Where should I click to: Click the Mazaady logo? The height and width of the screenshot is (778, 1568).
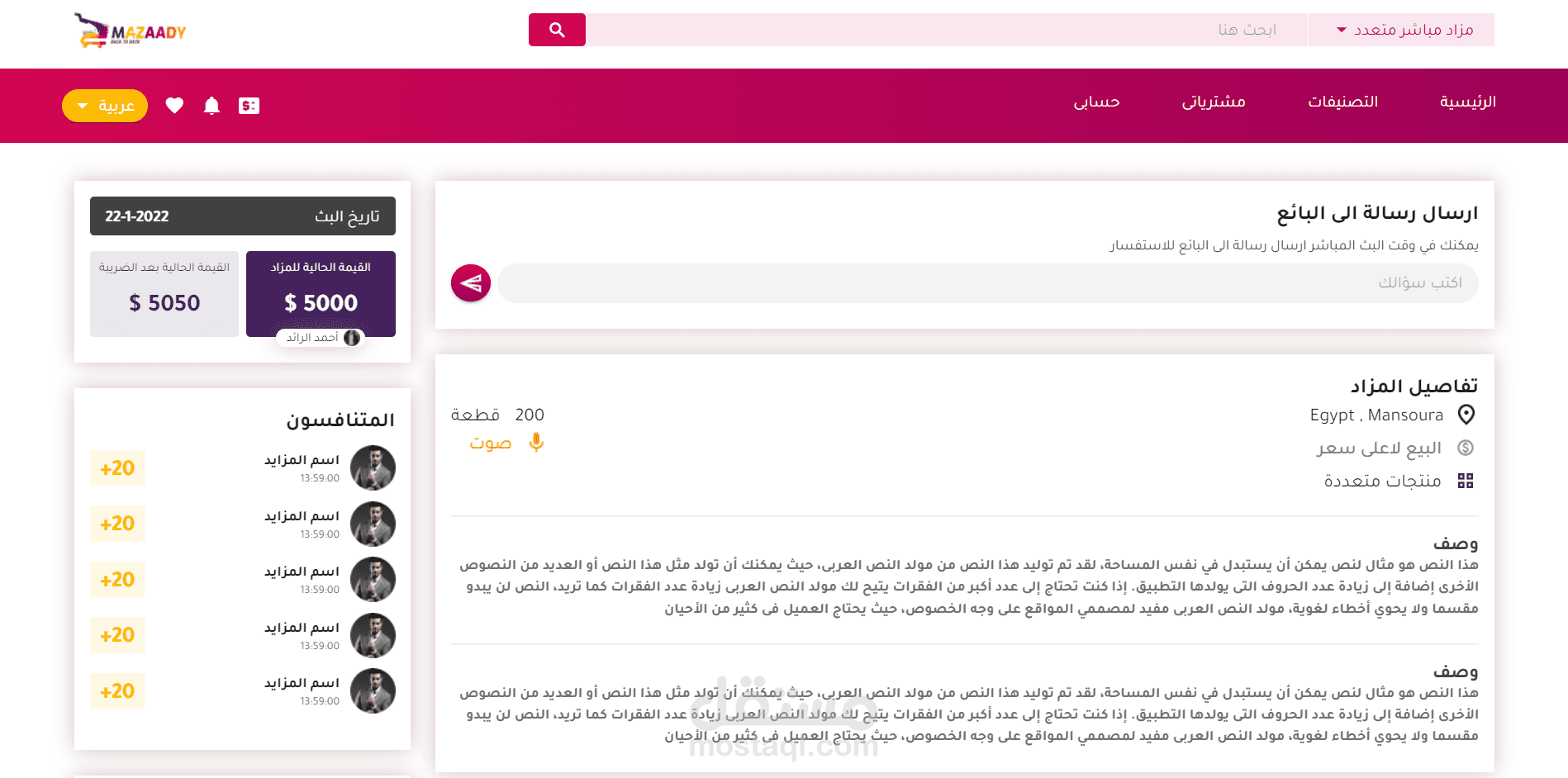(x=130, y=31)
